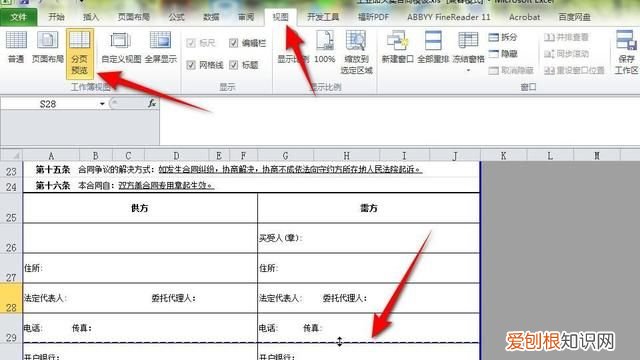
Task: Select column D header
Action: 176,156
